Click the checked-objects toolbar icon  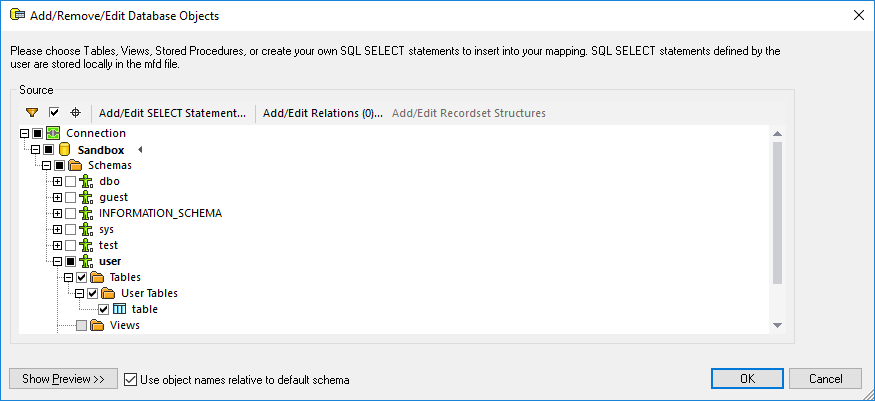click(x=54, y=113)
